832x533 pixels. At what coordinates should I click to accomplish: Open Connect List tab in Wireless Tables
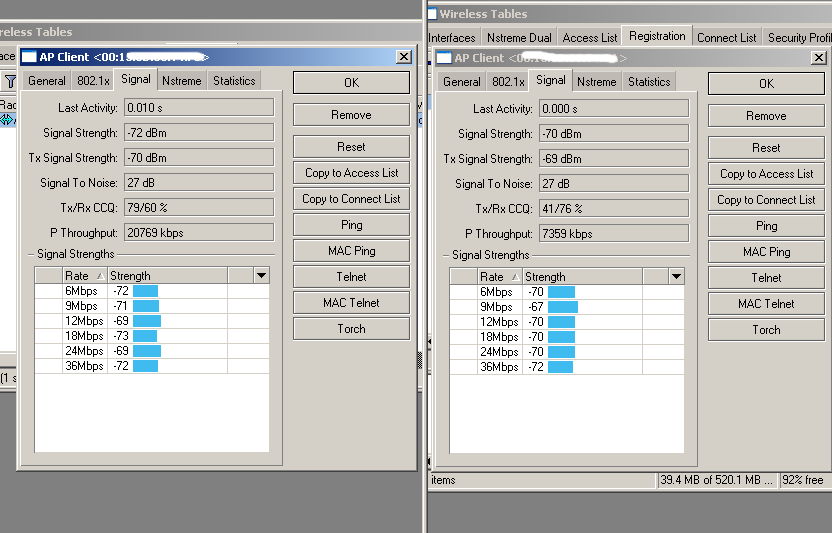pos(726,38)
